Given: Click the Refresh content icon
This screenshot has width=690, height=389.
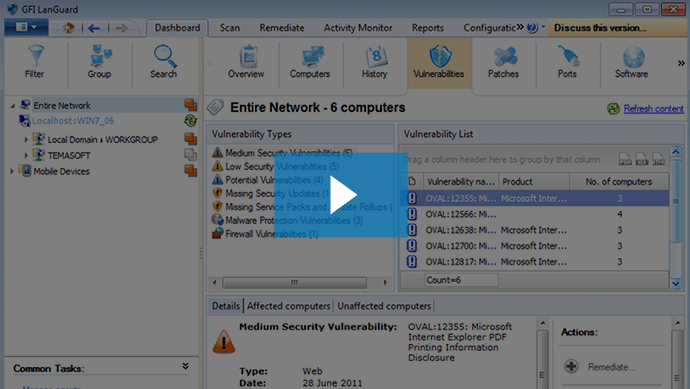Looking at the screenshot, I should (x=613, y=109).
